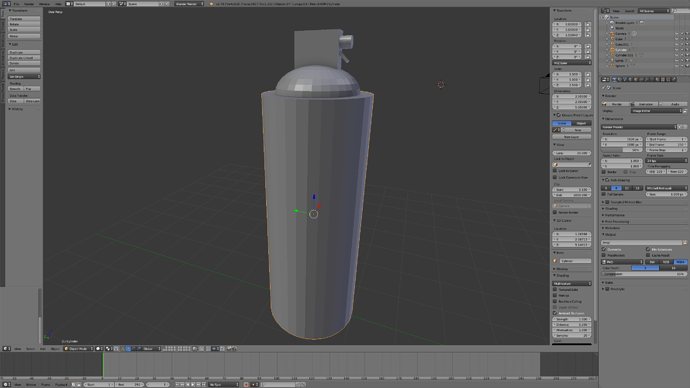Open the Display Image Editor dropdown
The width and height of the screenshot is (690, 388).
point(657,111)
